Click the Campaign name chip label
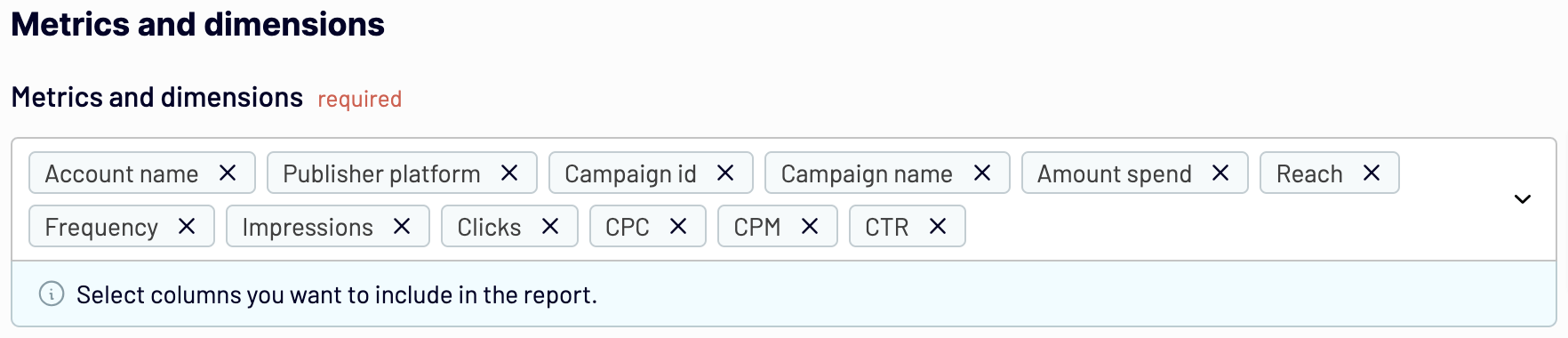 click(867, 173)
